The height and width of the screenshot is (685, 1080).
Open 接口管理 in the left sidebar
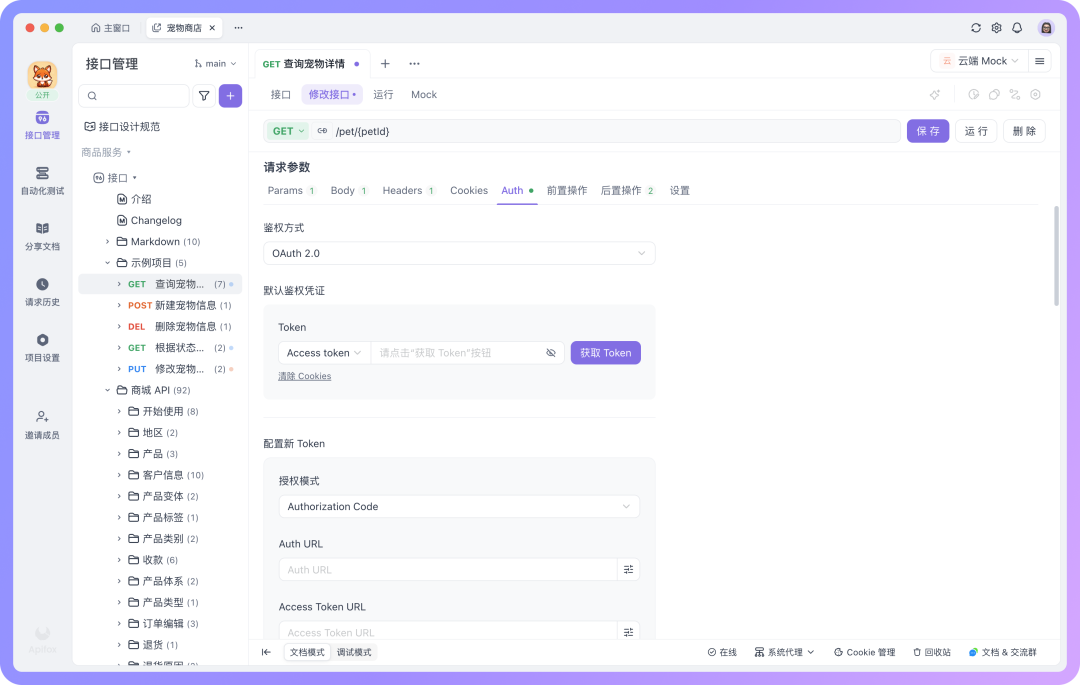[x=42, y=125]
